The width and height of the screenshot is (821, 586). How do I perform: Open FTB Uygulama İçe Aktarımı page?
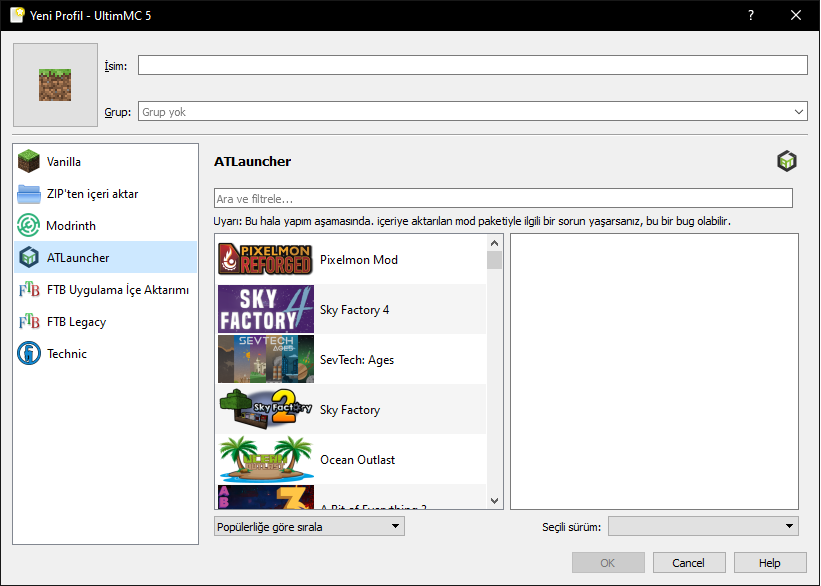click(x=106, y=290)
